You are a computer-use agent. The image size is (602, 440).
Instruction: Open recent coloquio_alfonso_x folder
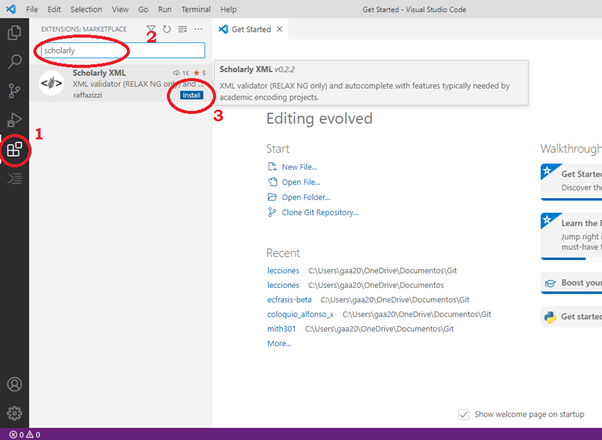(300, 314)
